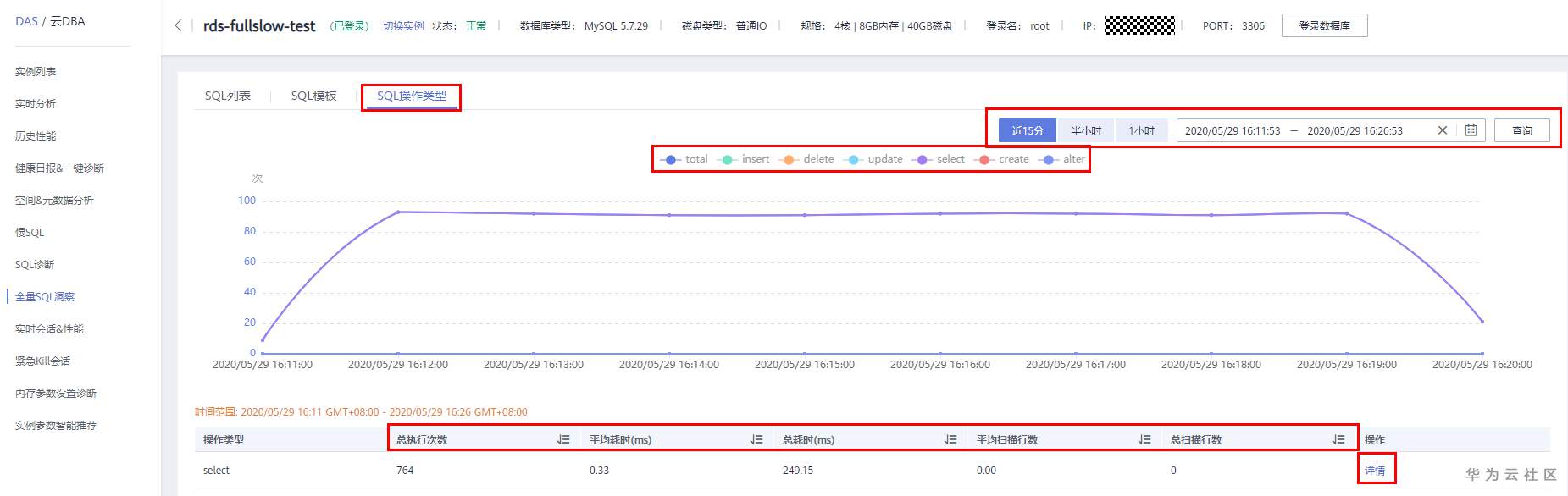Viewport: 1568px width, 496px height.
Task: Open 全量SQL洞察 in the sidebar
Action: [x=45, y=297]
